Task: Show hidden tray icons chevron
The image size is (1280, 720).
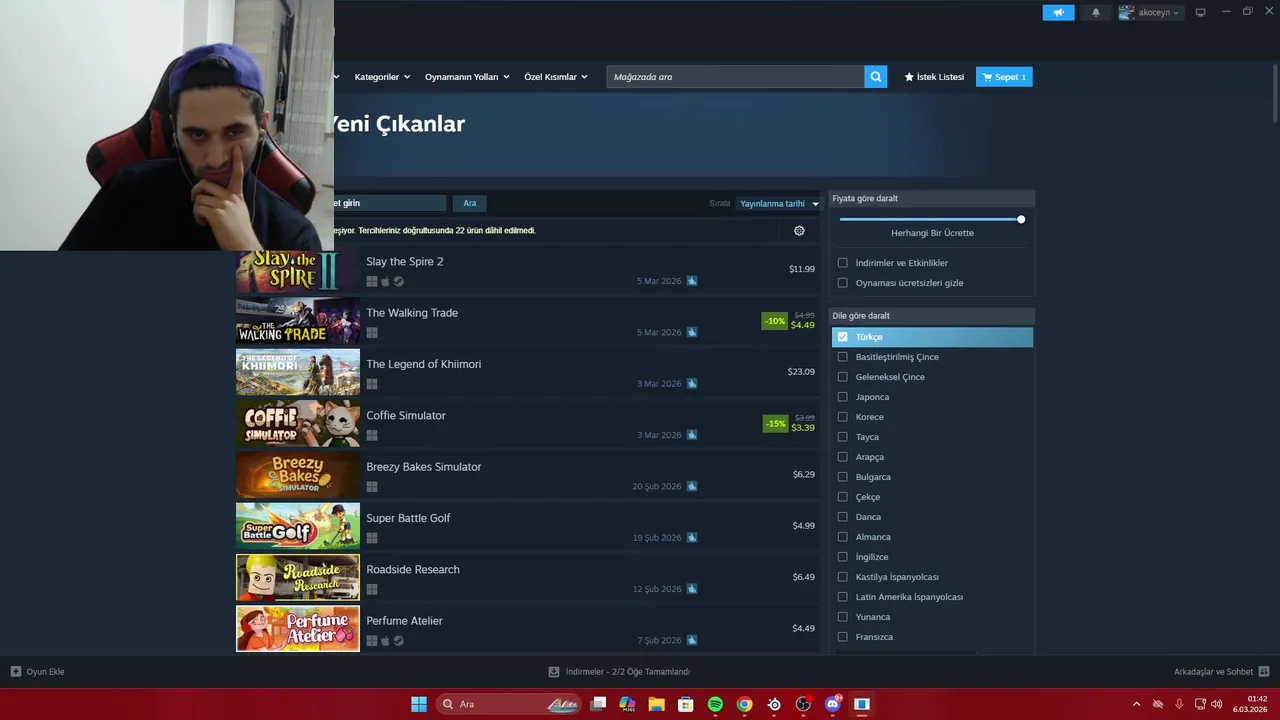Action: point(1136,704)
